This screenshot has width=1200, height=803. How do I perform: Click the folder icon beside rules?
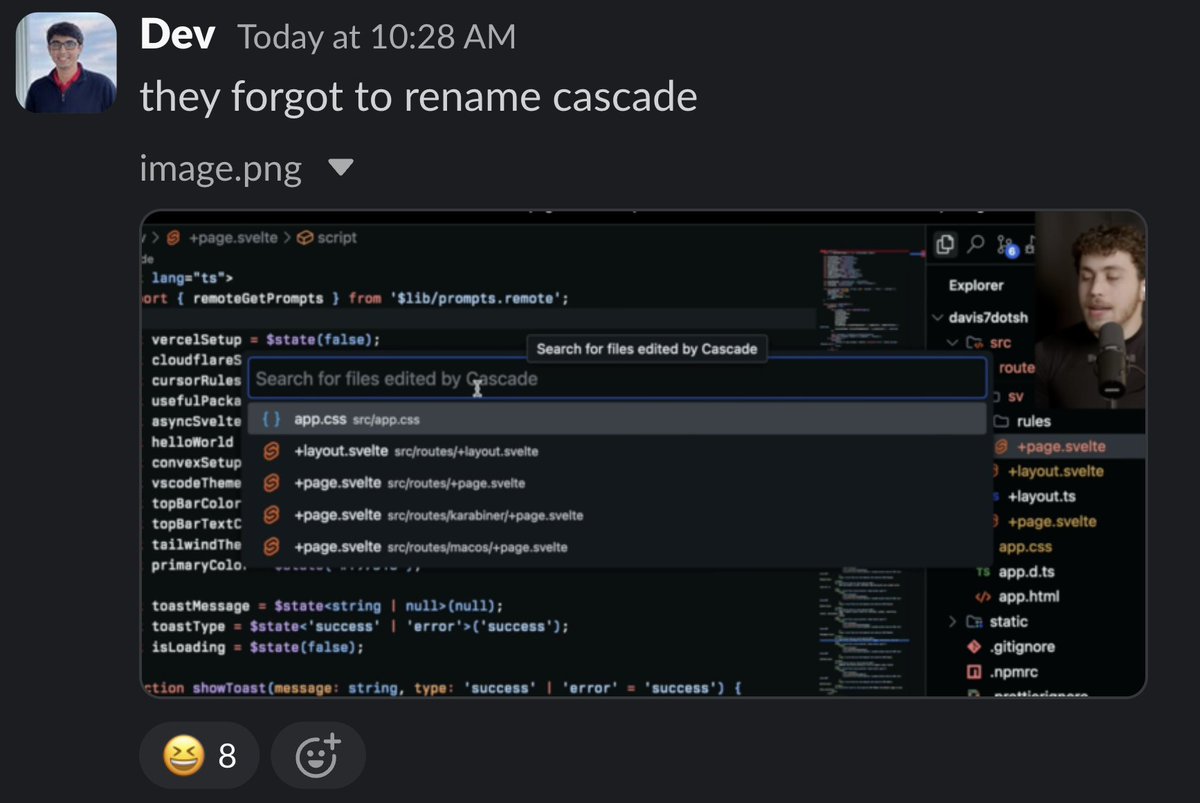(x=1001, y=421)
